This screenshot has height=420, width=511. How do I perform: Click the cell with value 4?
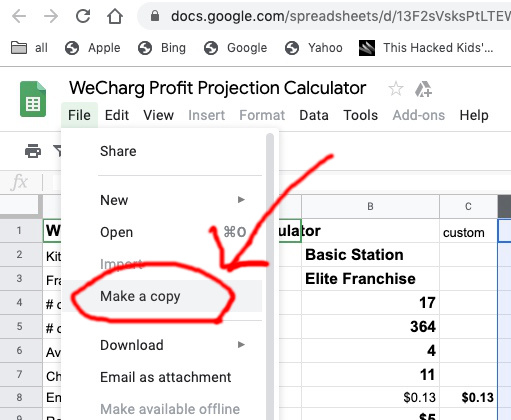(x=370, y=351)
